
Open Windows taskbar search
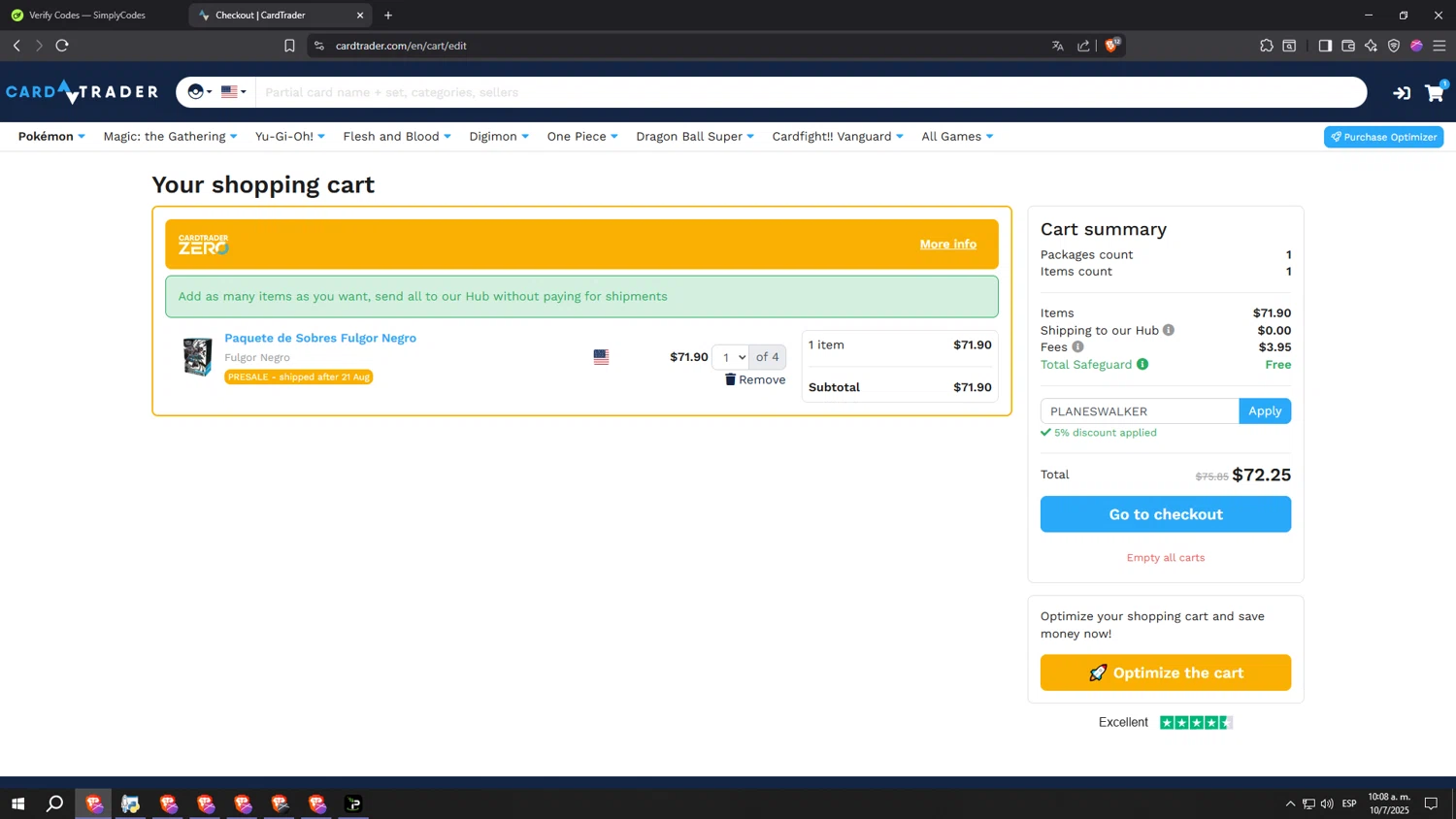point(55,803)
